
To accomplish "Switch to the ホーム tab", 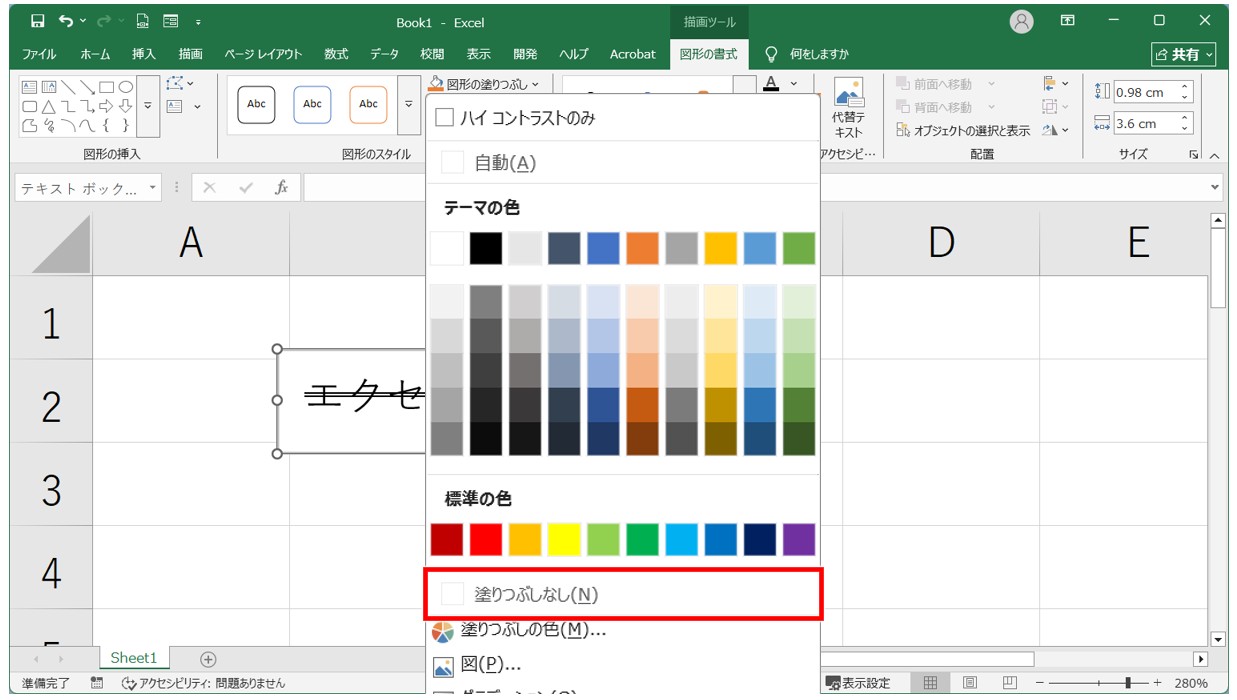I will point(95,54).
